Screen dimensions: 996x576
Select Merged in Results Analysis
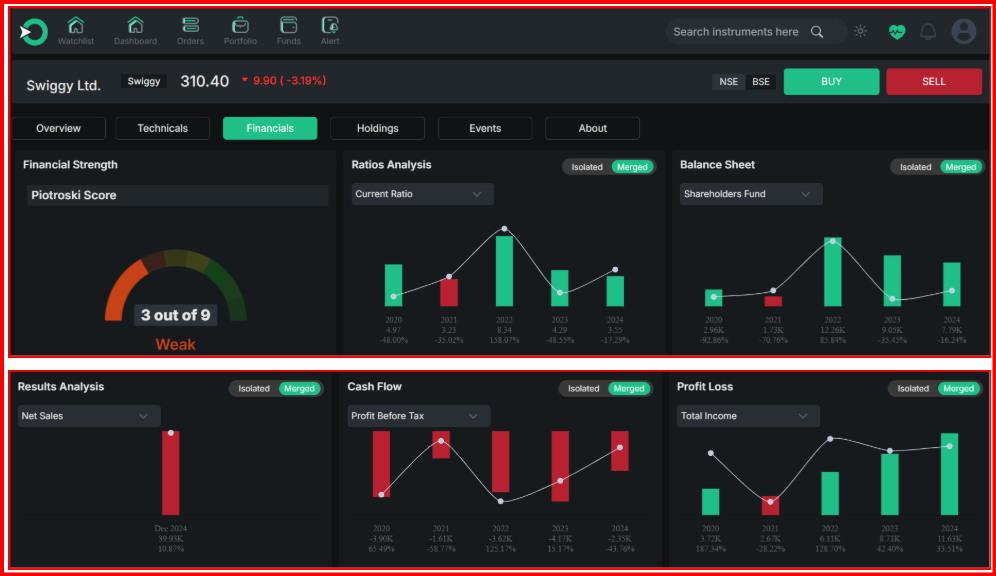point(299,389)
